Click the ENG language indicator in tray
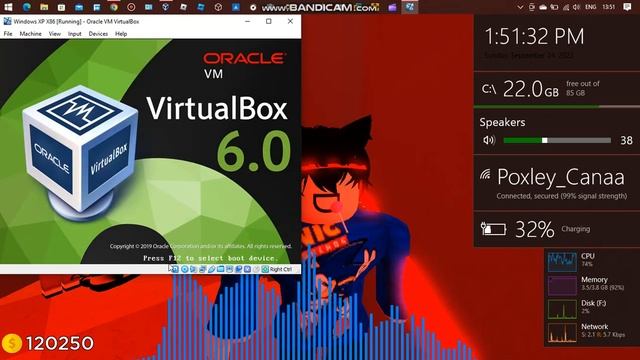This screenshot has height=360, width=640. click(x=591, y=7)
